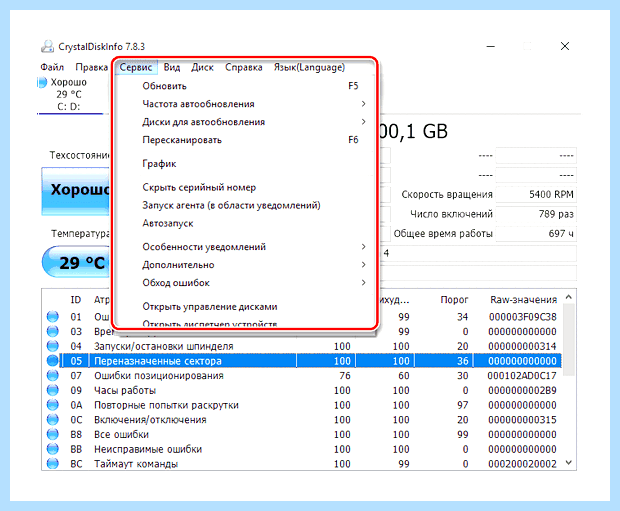Click the ID column header
The height and width of the screenshot is (511, 620).
coord(76,300)
